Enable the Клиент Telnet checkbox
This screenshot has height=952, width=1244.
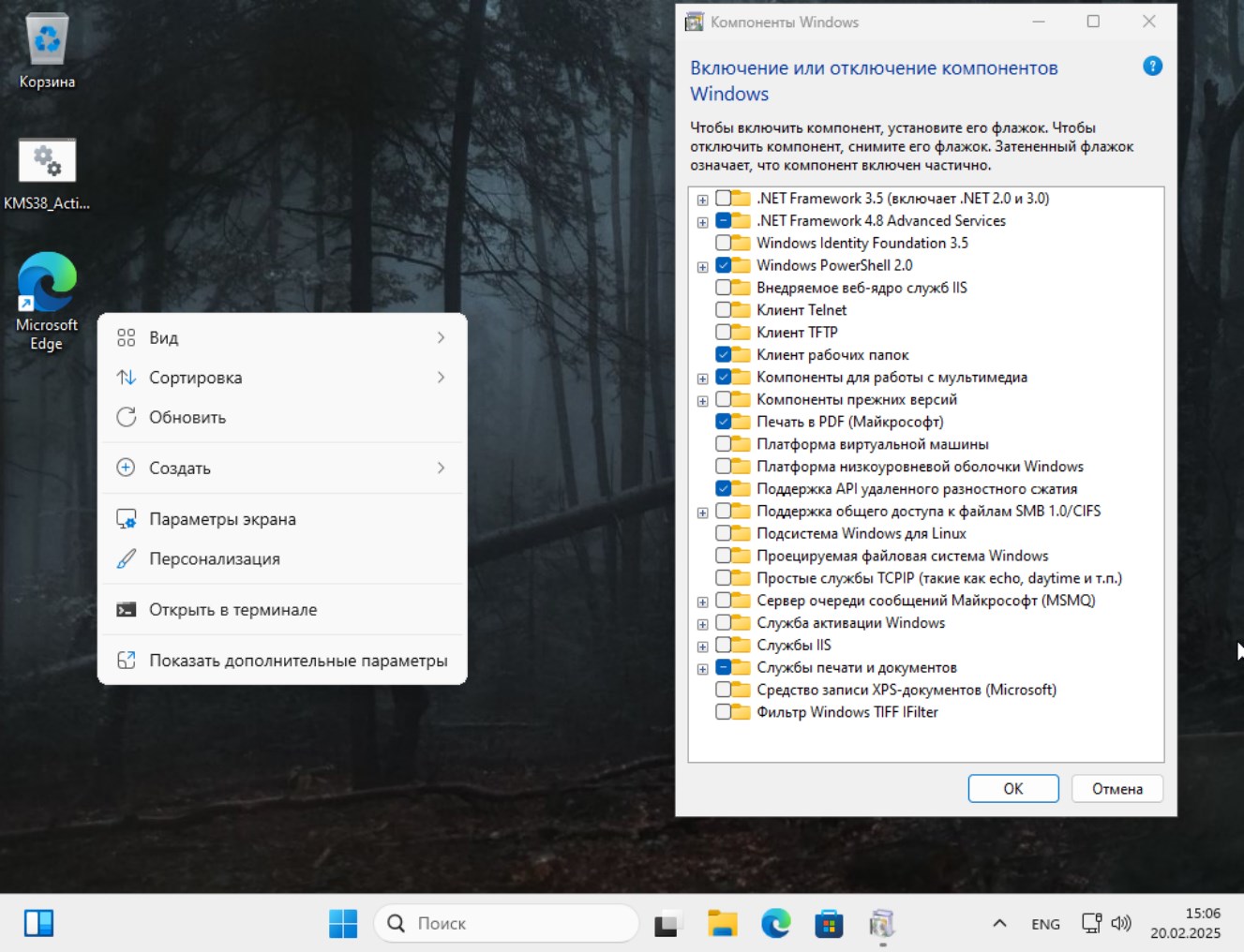tap(723, 310)
